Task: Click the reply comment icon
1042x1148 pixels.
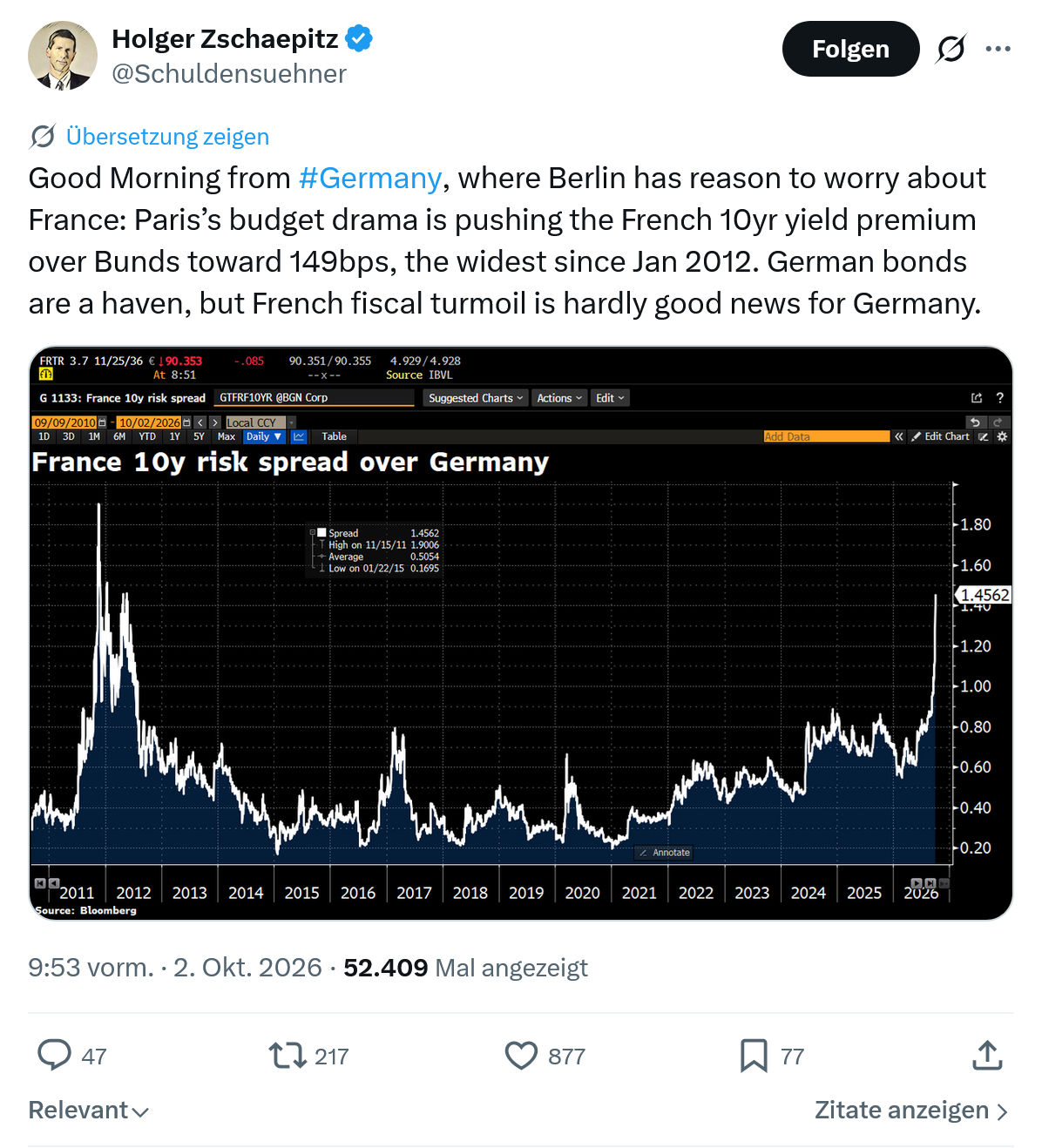Action: pyautogui.click(x=54, y=1055)
